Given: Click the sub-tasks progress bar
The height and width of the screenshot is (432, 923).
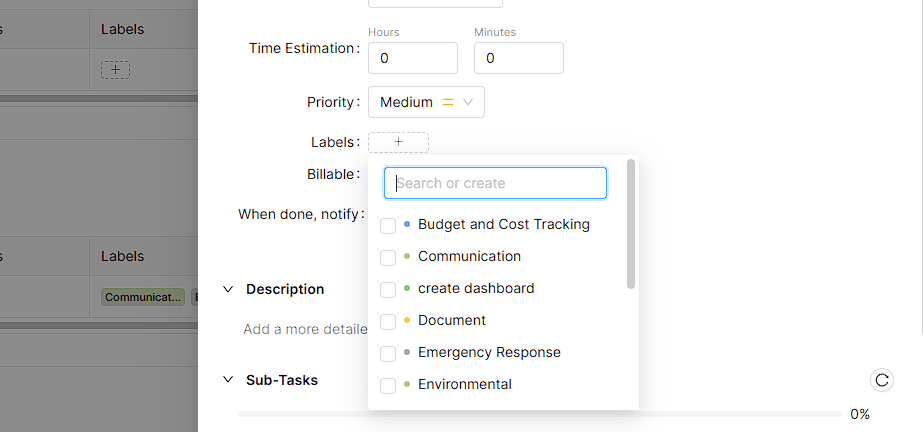Looking at the screenshot, I should pos(540,414).
